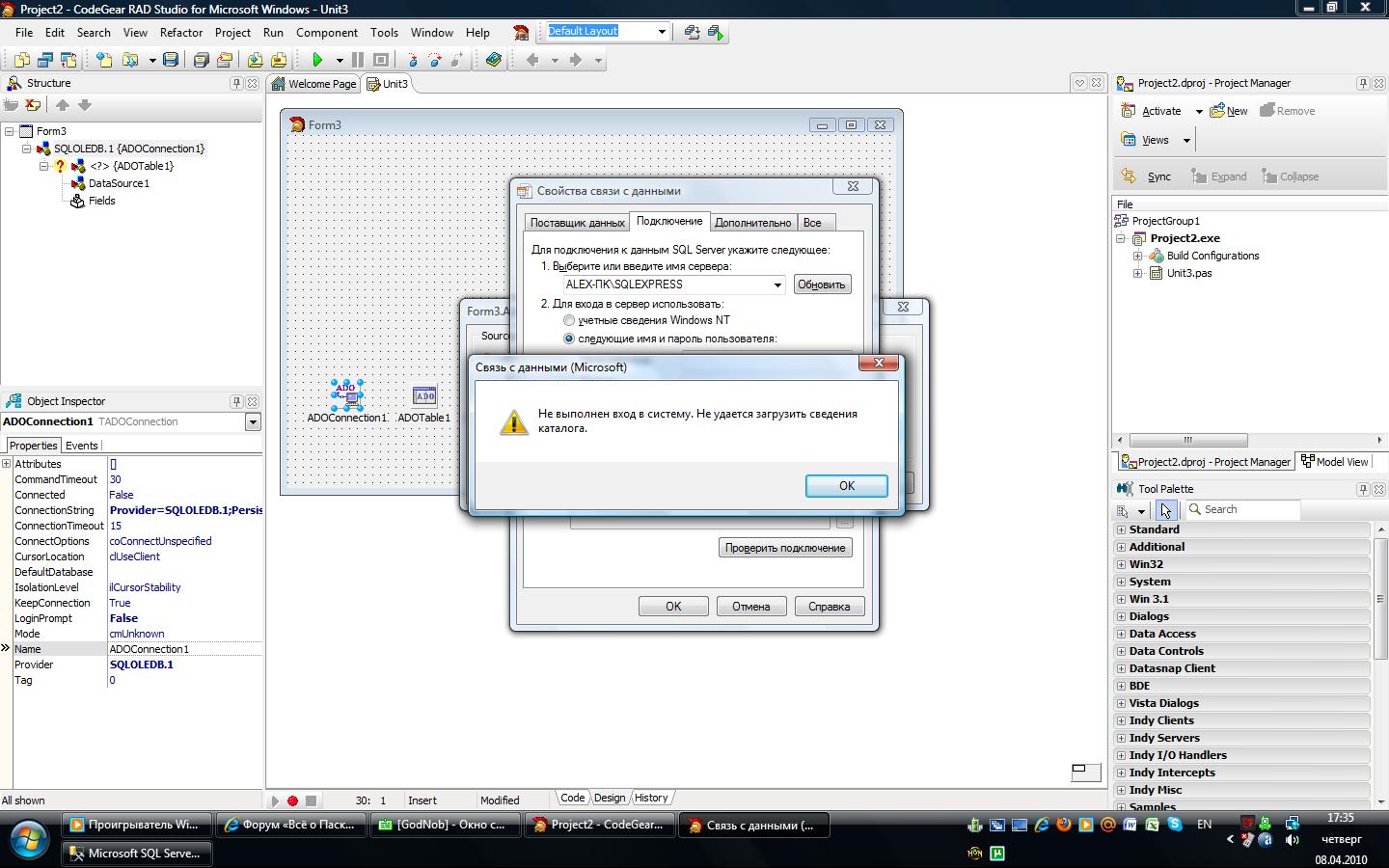The height and width of the screenshot is (868, 1389).
Task: Select ADOTable1 component on Form3
Action: pyautogui.click(x=424, y=395)
